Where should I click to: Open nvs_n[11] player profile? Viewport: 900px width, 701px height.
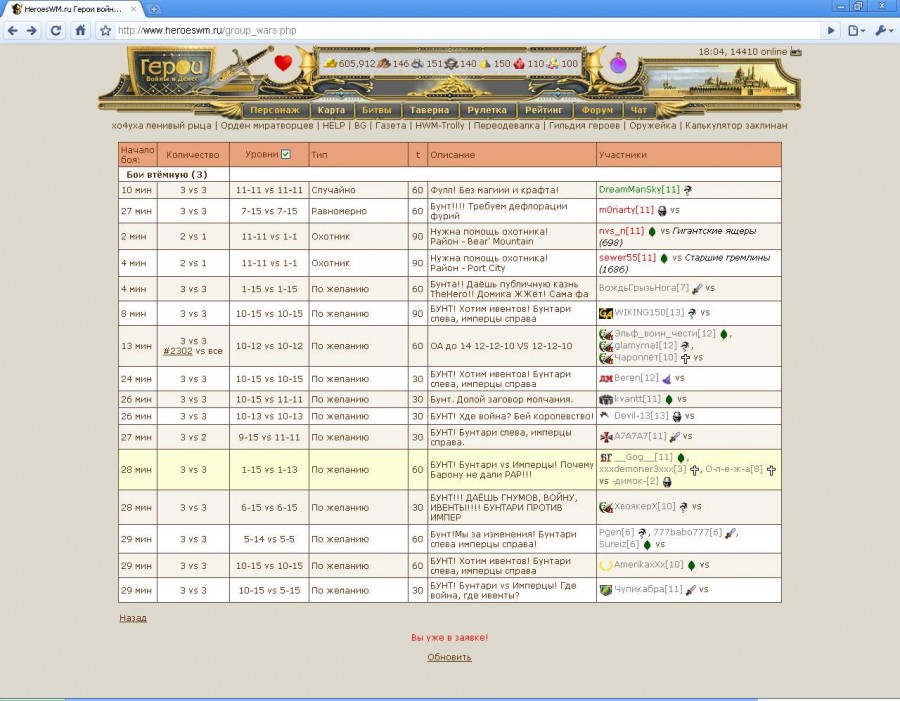[621, 231]
